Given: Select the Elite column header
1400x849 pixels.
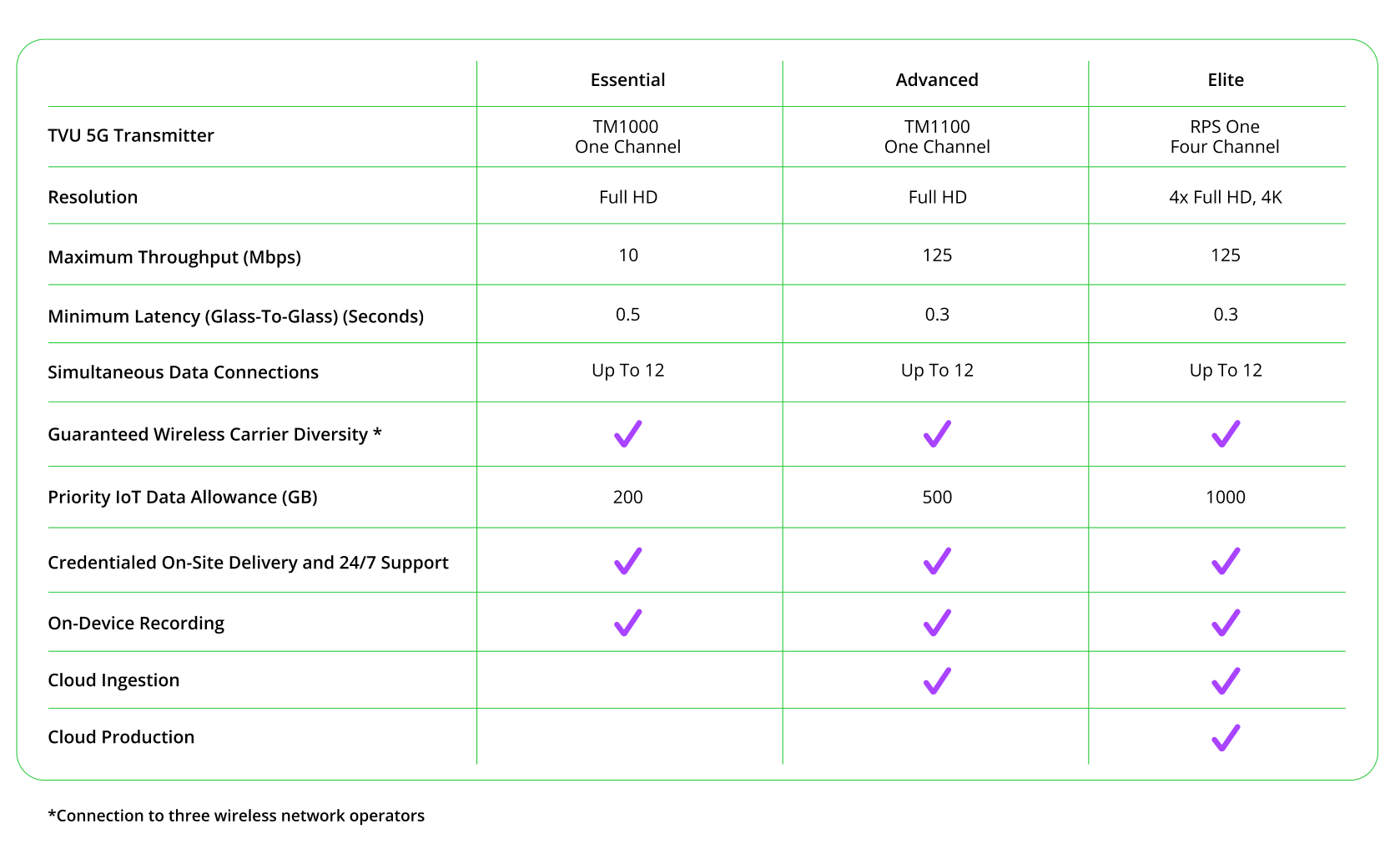Looking at the screenshot, I should coord(1226,80).
